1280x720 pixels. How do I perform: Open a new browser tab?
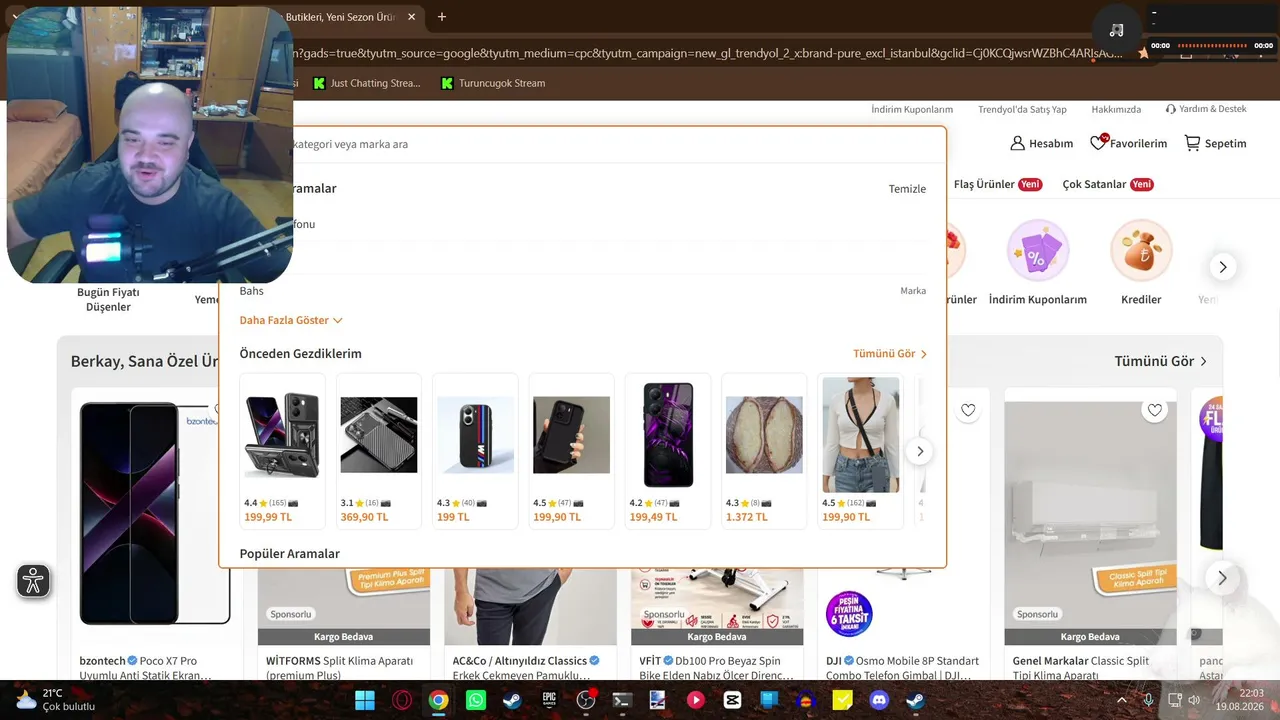point(442,17)
